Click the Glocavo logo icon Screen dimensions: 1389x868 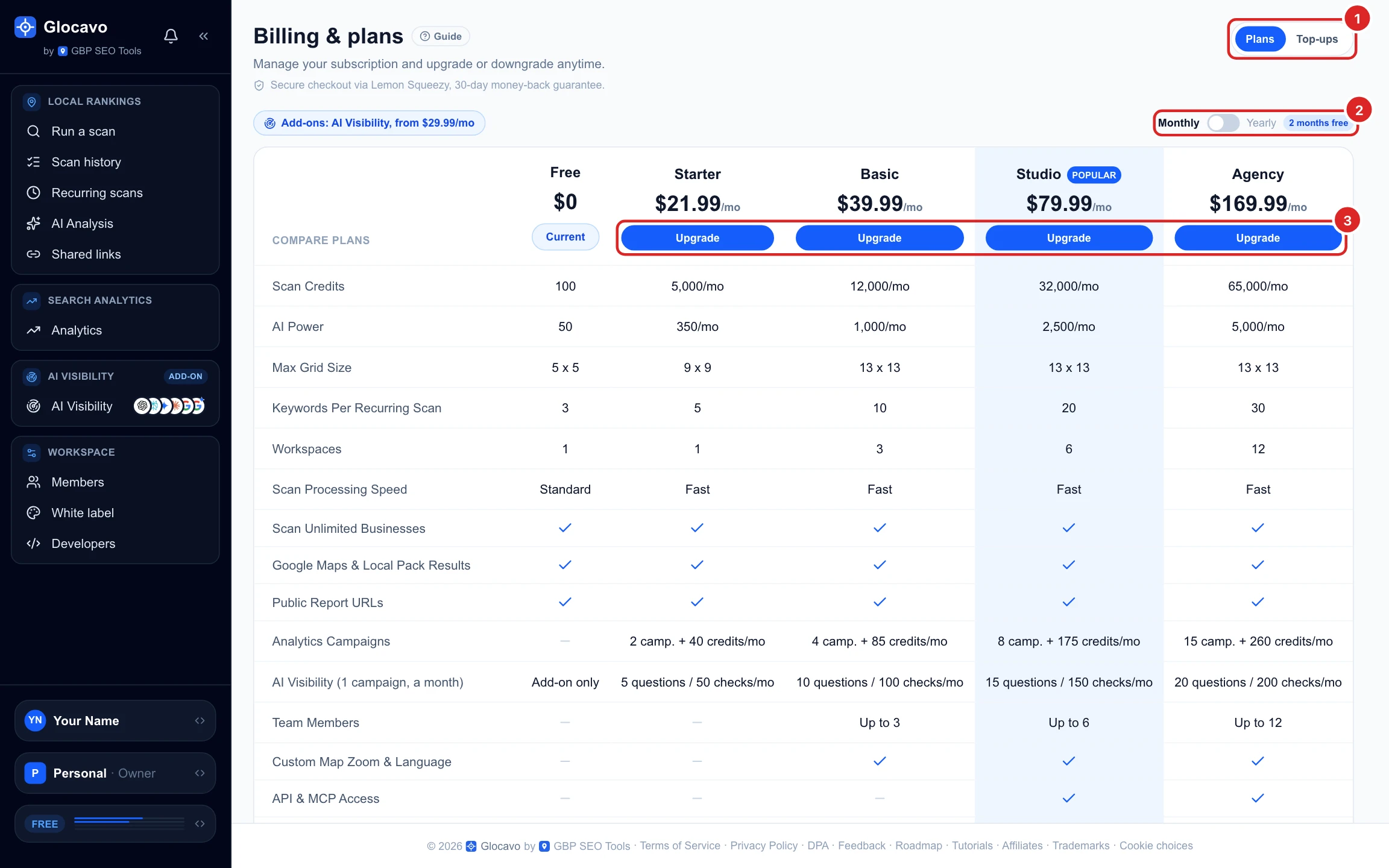[x=25, y=27]
